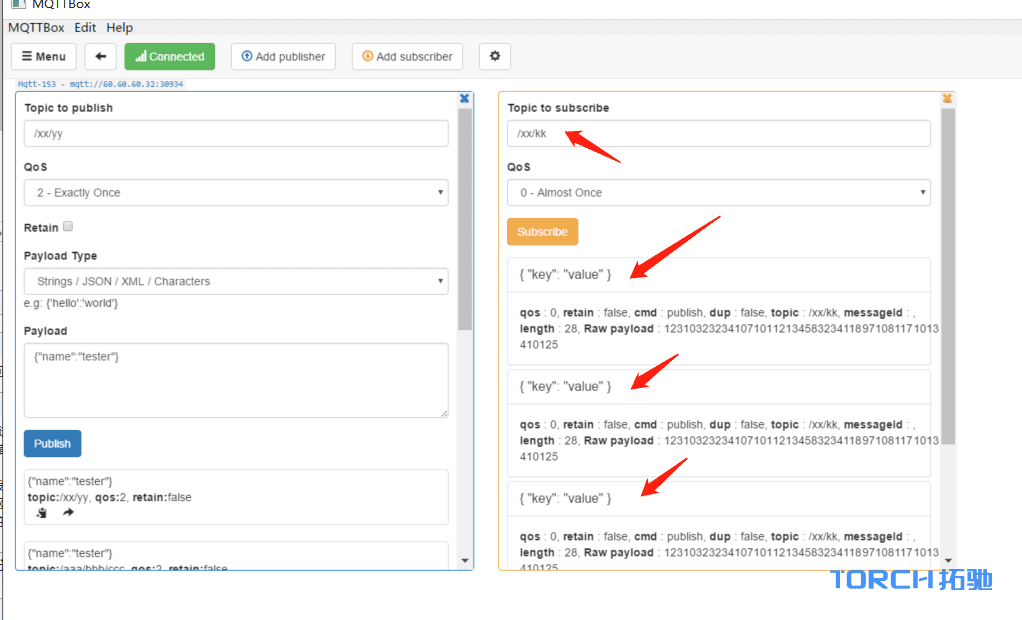Open the Edit menu

(85, 27)
